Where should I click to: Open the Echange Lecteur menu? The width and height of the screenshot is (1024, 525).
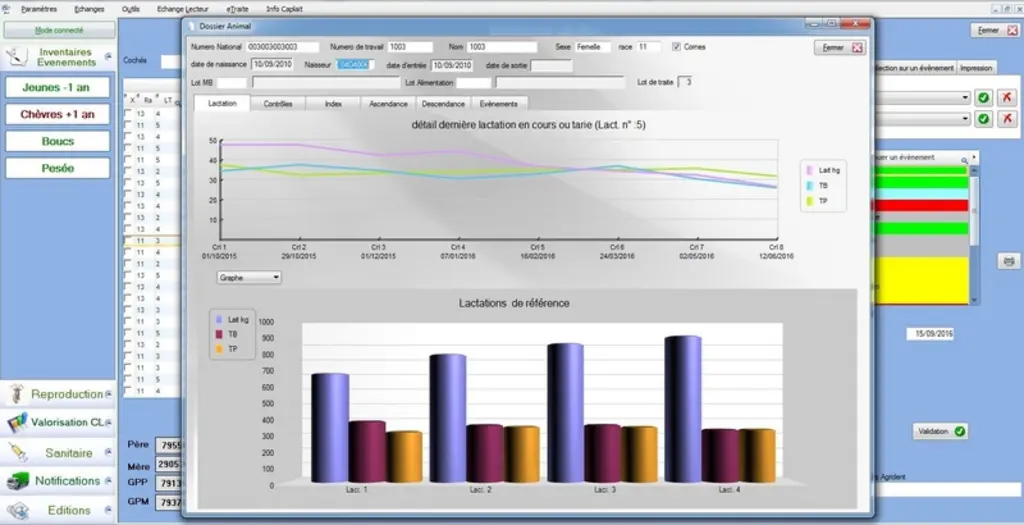coord(183,9)
